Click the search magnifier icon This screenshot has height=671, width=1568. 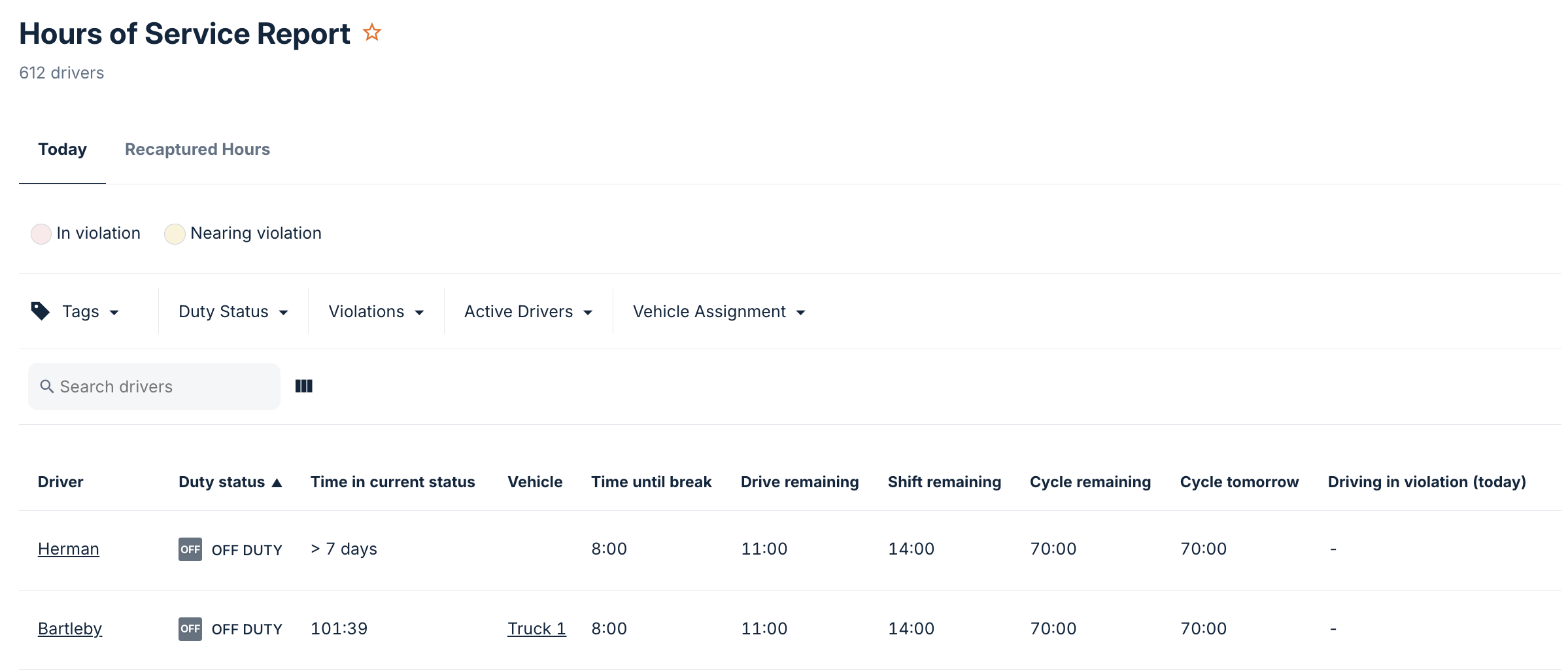pos(46,387)
